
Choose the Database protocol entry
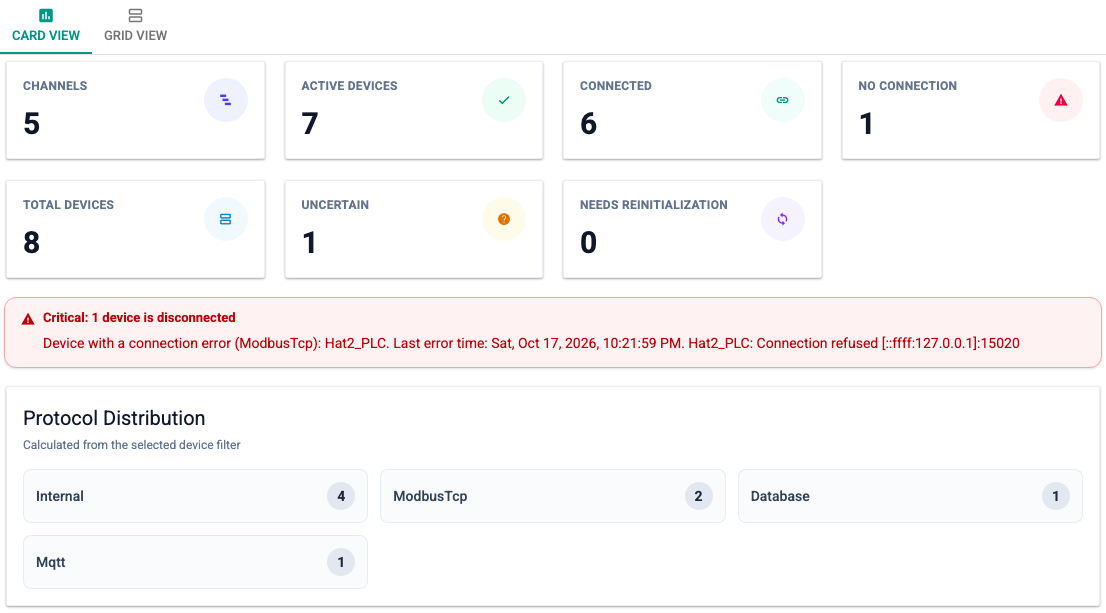coord(910,496)
